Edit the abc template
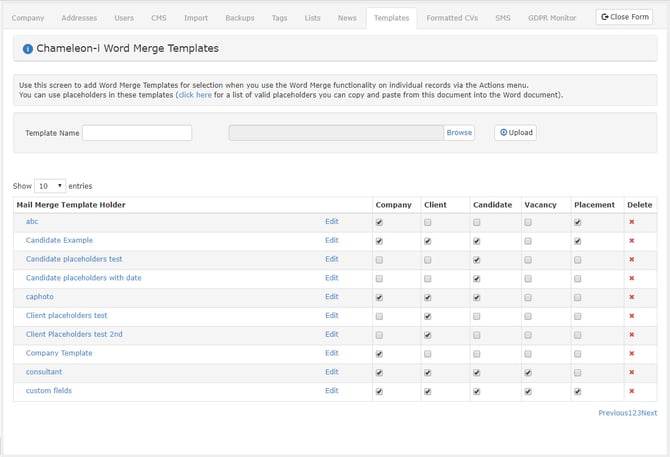 (x=332, y=222)
